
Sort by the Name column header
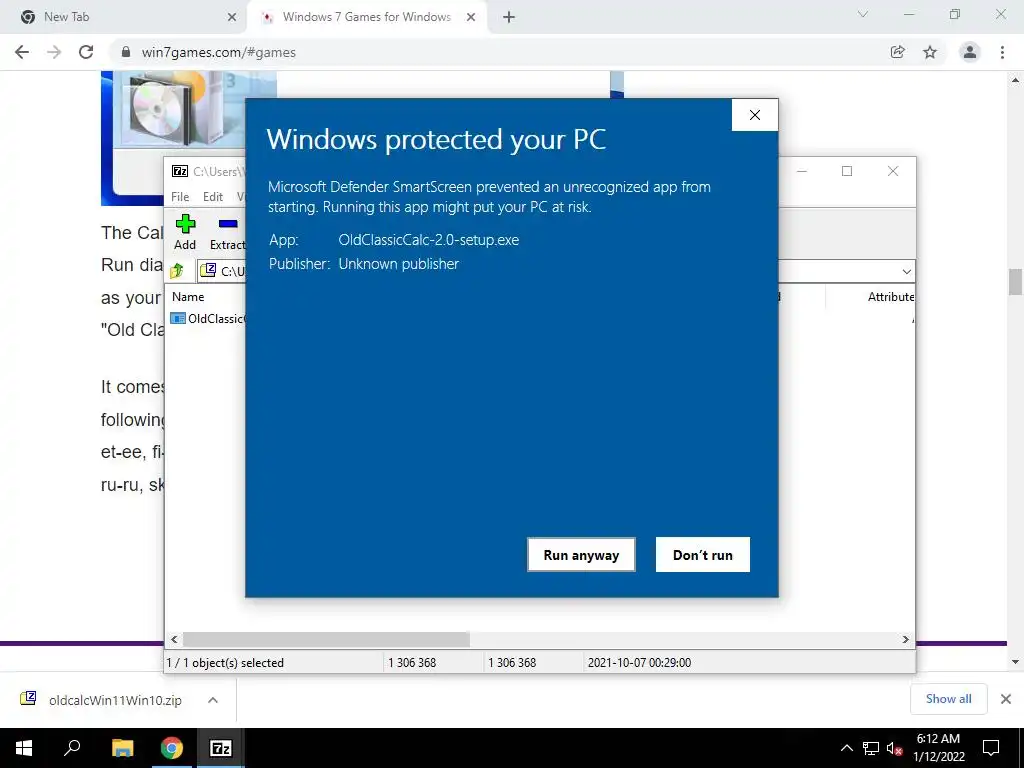(188, 296)
